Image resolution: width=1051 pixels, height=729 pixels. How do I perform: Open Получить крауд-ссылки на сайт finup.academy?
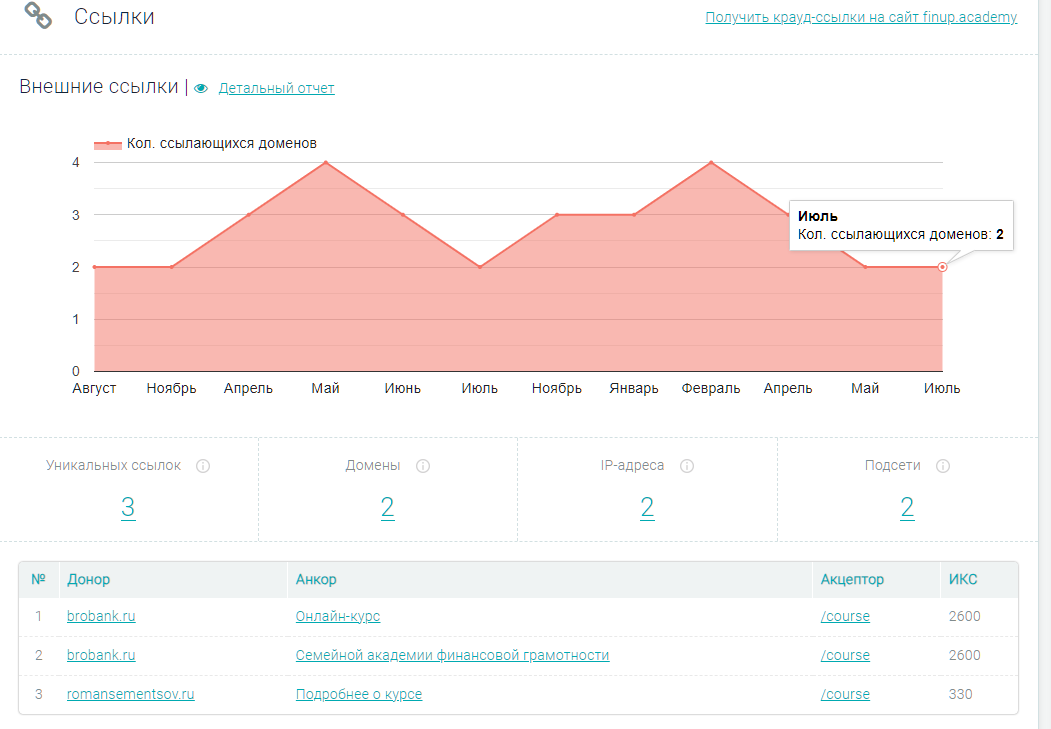coord(860,17)
